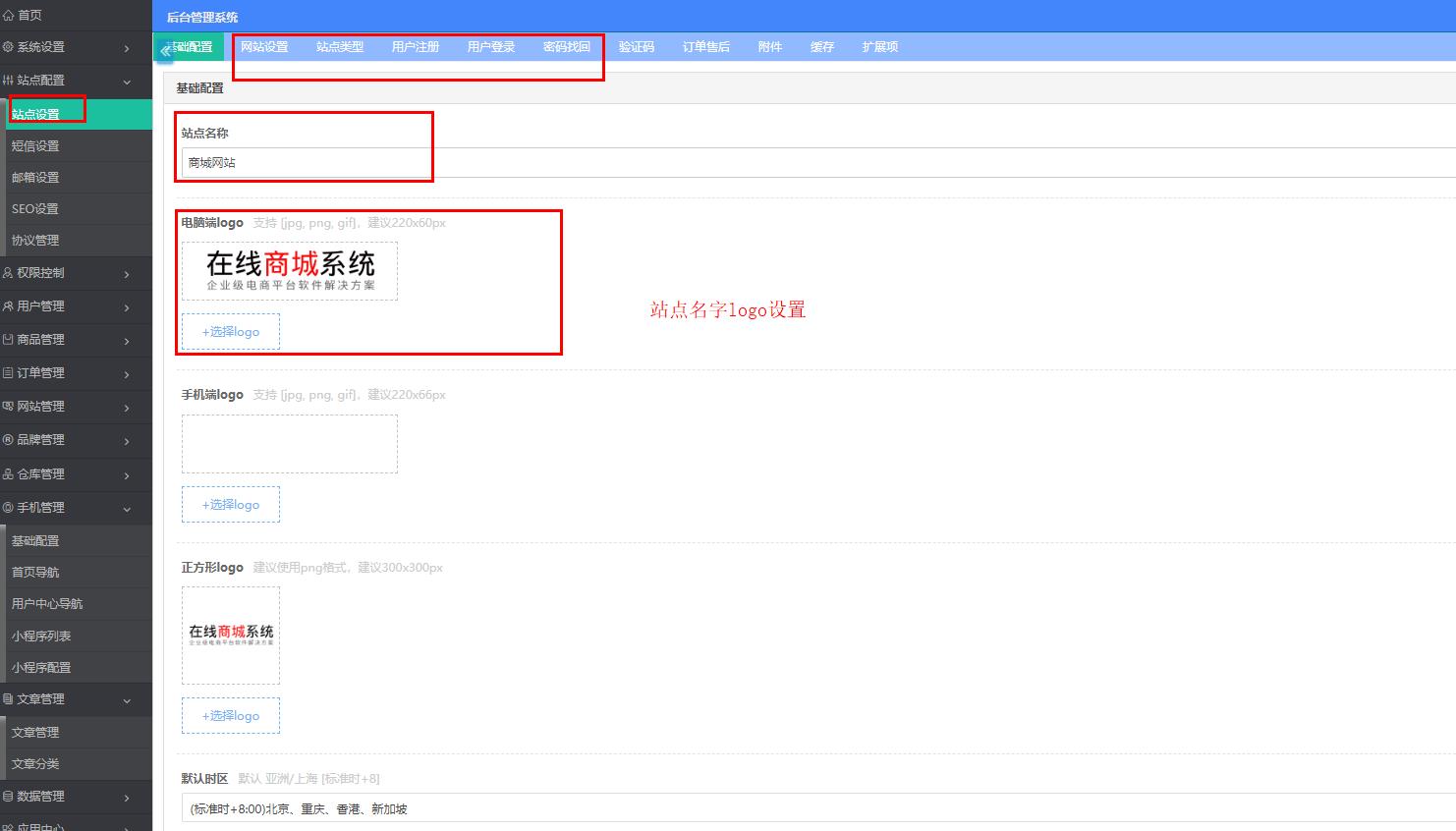Image resolution: width=1456 pixels, height=831 pixels.
Task: Expand the 用户管理 menu arrow
Action: tap(127, 307)
